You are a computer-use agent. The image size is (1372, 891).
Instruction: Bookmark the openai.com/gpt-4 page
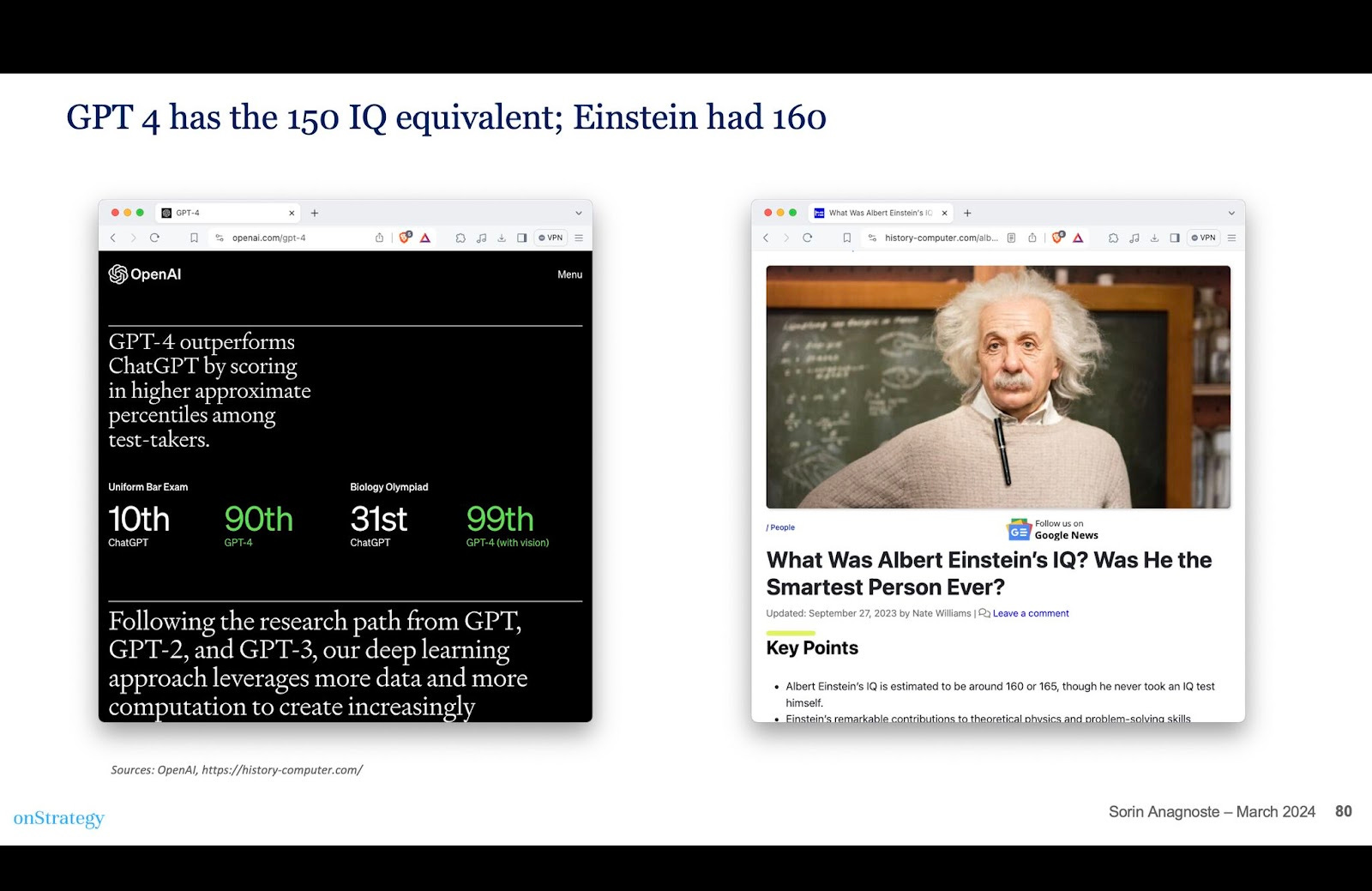[194, 238]
